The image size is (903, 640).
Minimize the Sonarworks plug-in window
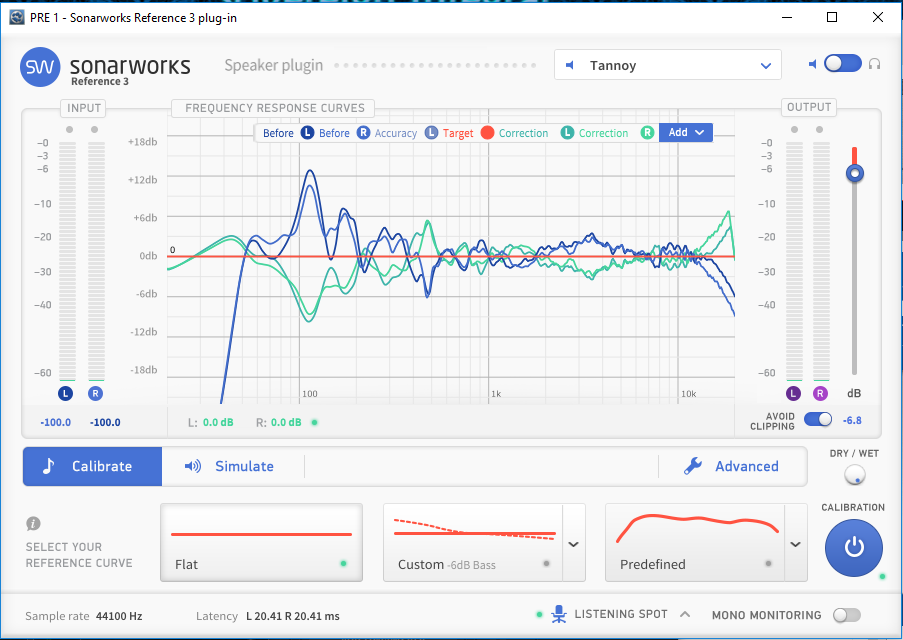tap(787, 17)
